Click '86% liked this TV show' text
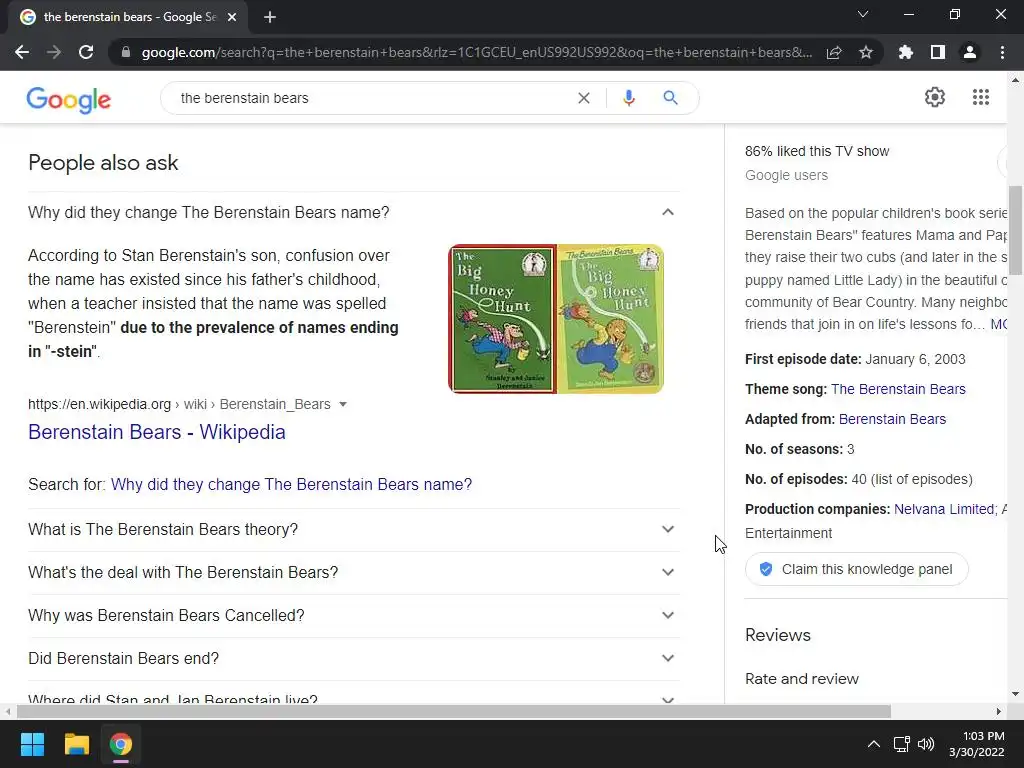 tap(817, 152)
